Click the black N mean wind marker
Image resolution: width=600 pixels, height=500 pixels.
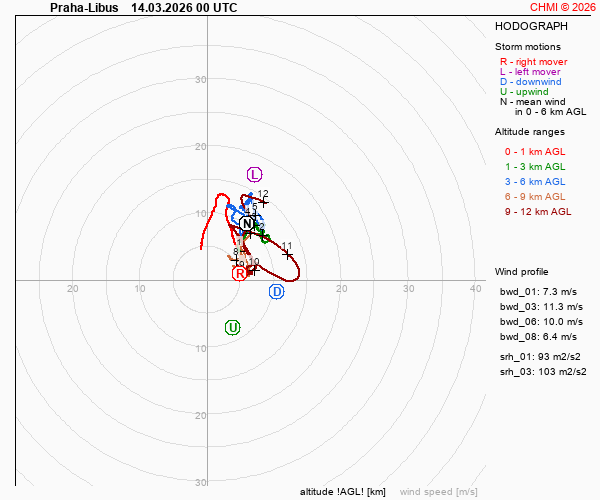tap(247, 224)
